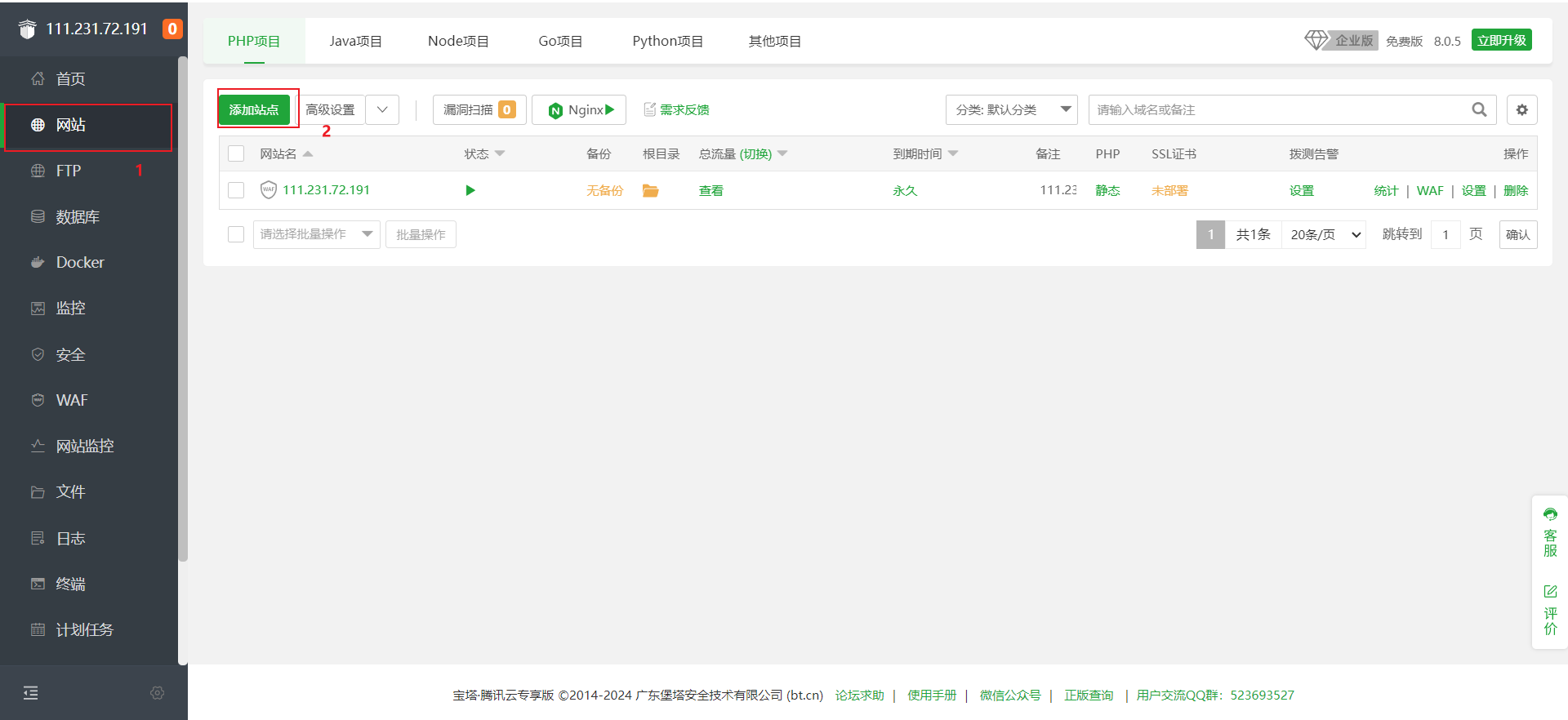Click the 删除 link for the site
The width and height of the screenshot is (1568, 720).
(x=1516, y=190)
